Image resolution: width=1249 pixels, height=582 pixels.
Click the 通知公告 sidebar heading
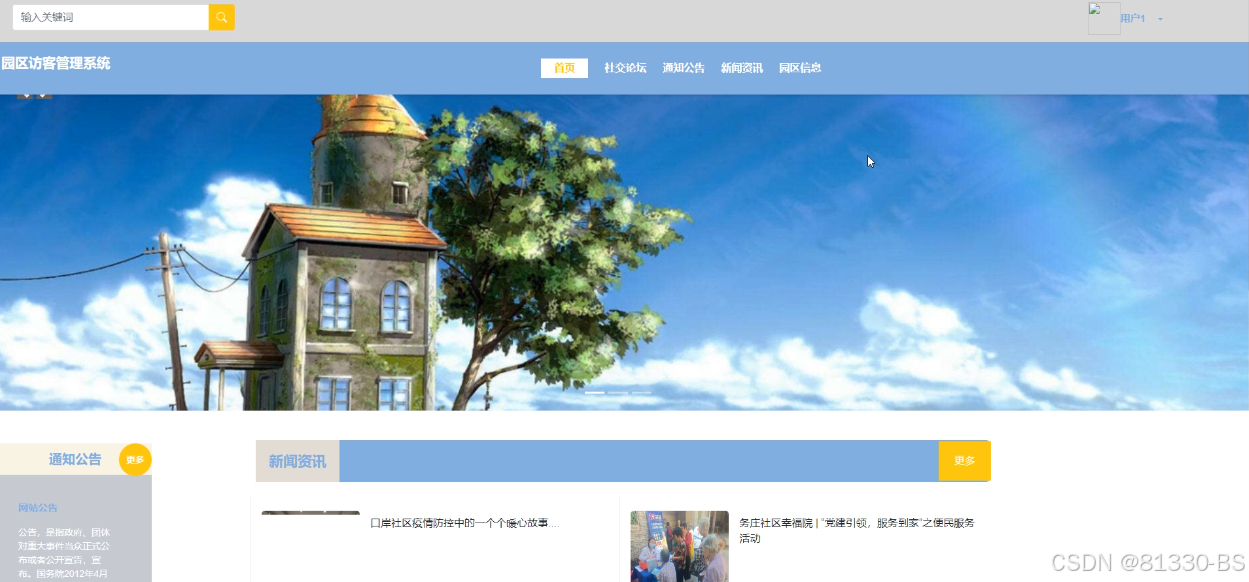click(75, 460)
